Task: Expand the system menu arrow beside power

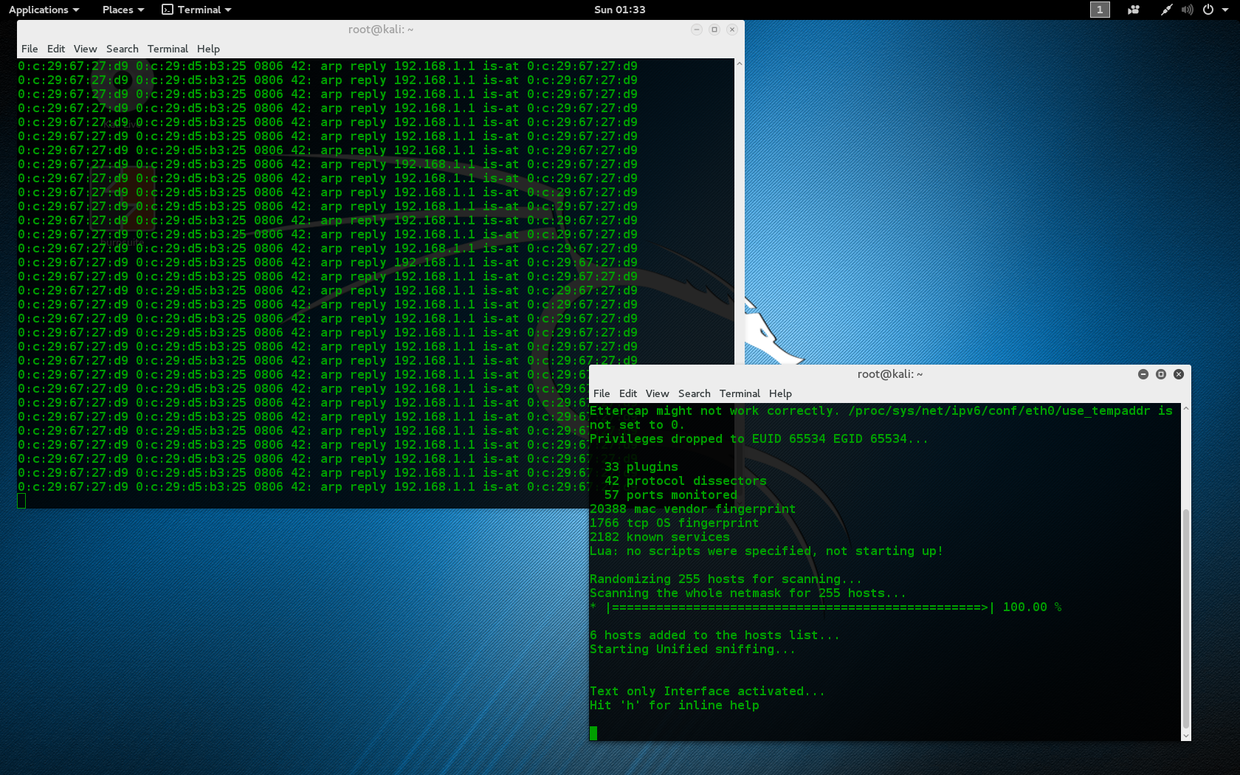Action: point(1226,10)
